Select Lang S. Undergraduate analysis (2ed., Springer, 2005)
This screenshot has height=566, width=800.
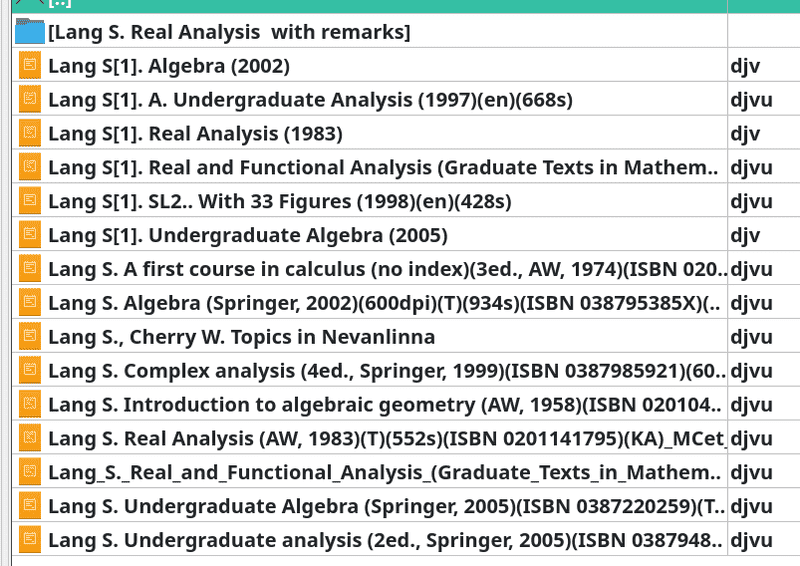(x=385, y=540)
